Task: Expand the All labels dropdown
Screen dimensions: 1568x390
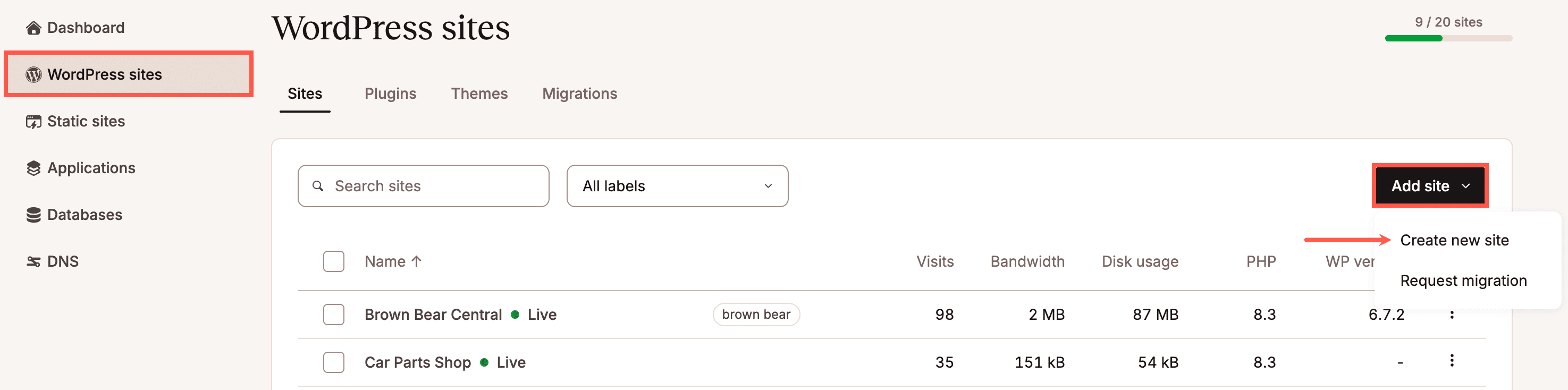Action: (677, 186)
